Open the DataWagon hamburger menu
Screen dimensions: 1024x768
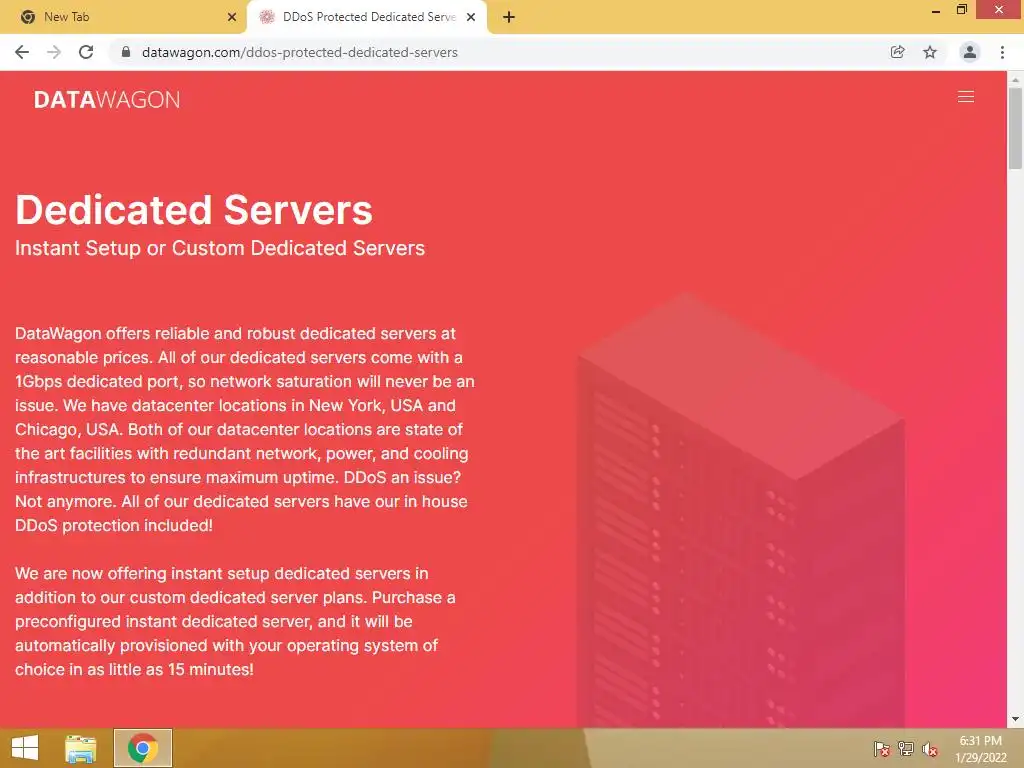pyautogui.click(x=966, y=97)
